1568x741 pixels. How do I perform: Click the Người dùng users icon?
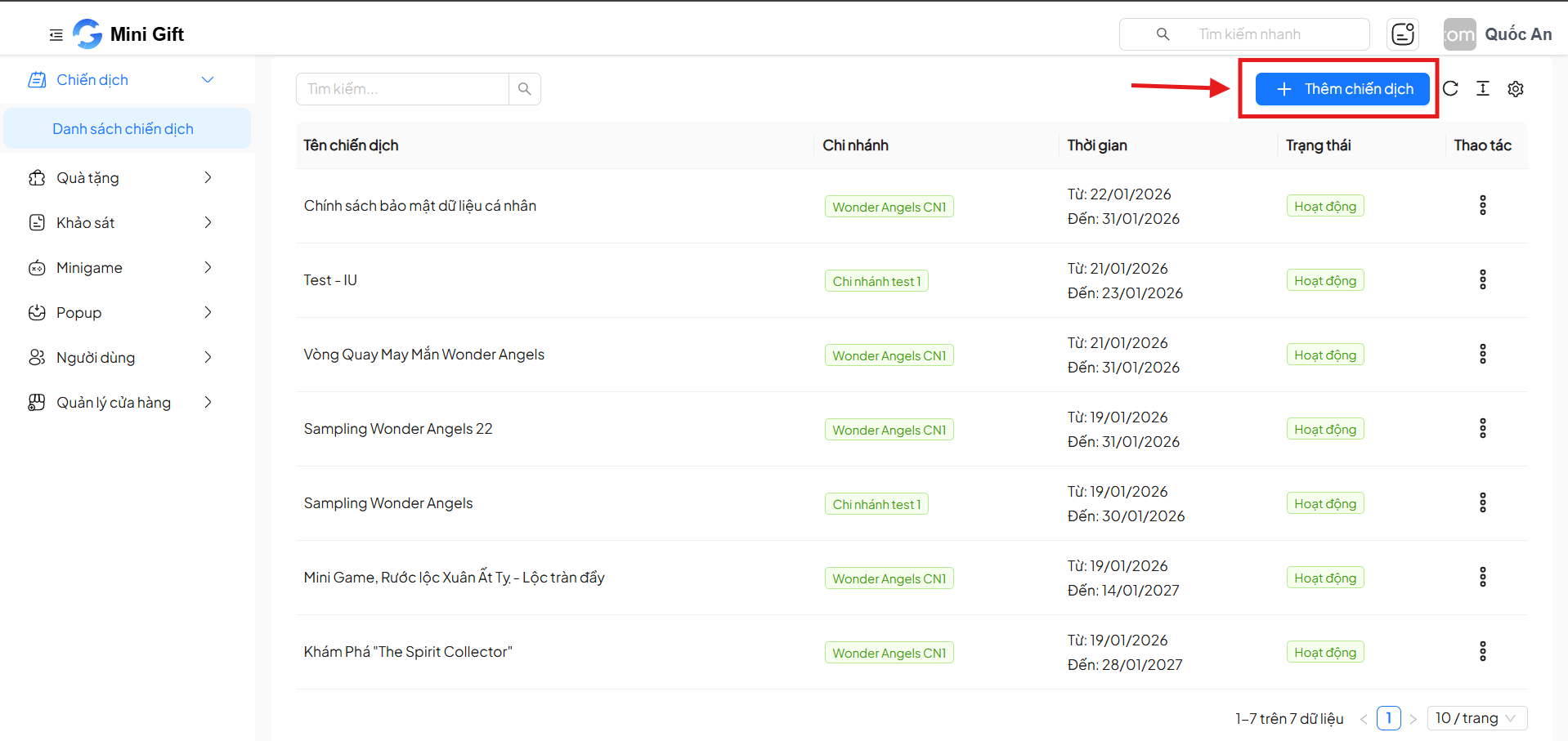(37, 358)
